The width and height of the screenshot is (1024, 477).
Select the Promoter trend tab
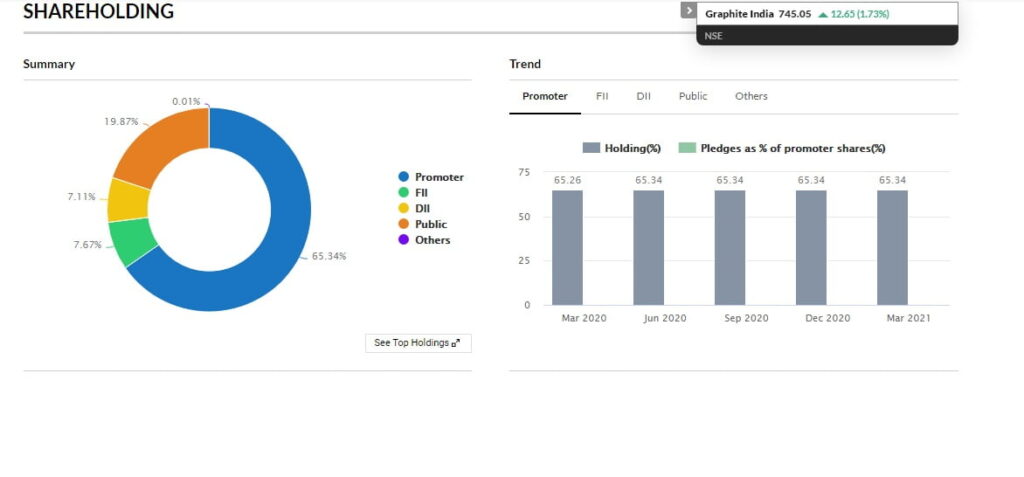(545, 96)
